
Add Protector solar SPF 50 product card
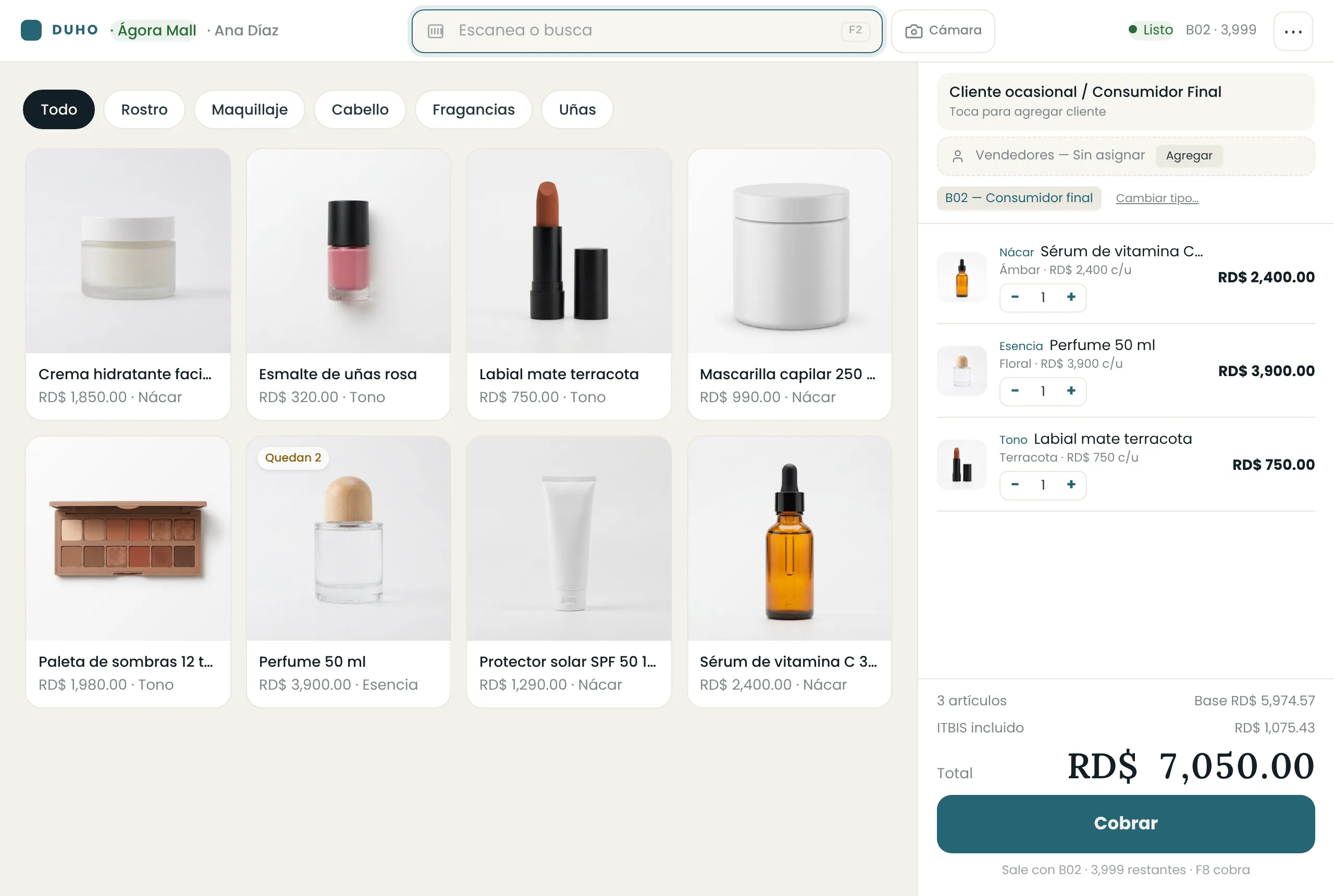point(569,571)
